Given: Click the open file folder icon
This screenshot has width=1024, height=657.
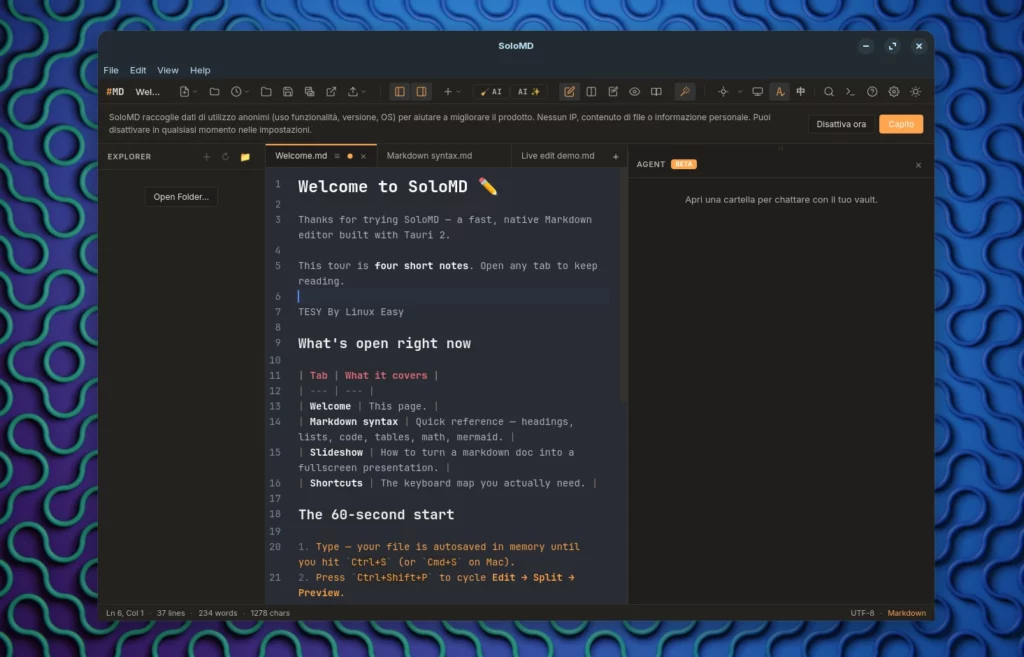Looking at the screenshot, I should (214, 92).
